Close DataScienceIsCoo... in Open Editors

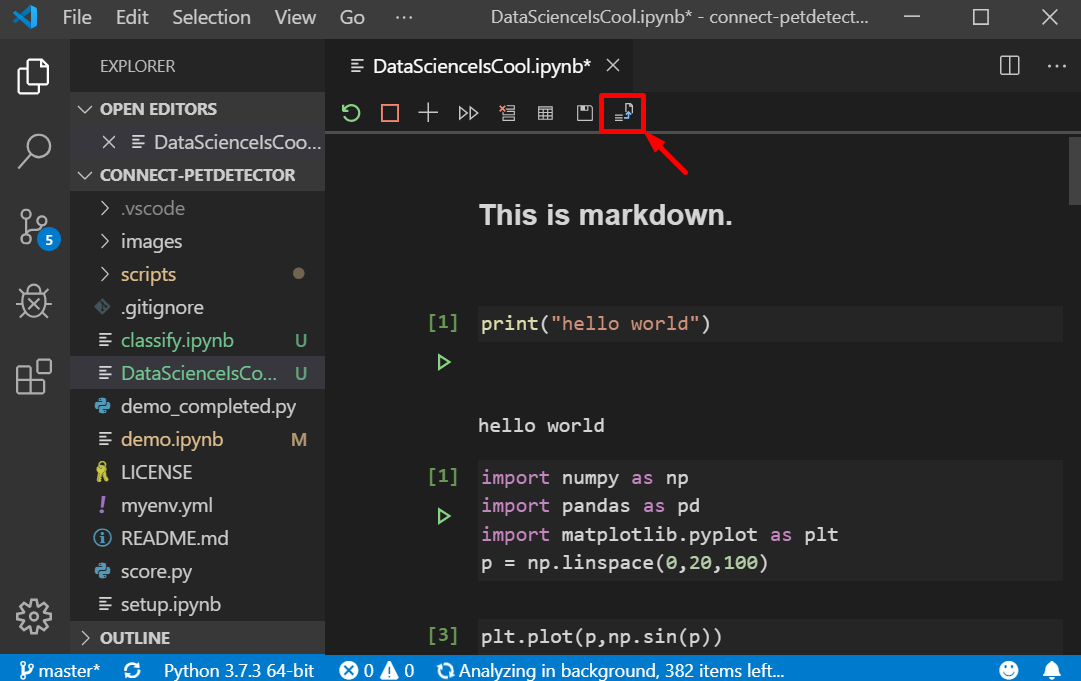pos(109,142)
